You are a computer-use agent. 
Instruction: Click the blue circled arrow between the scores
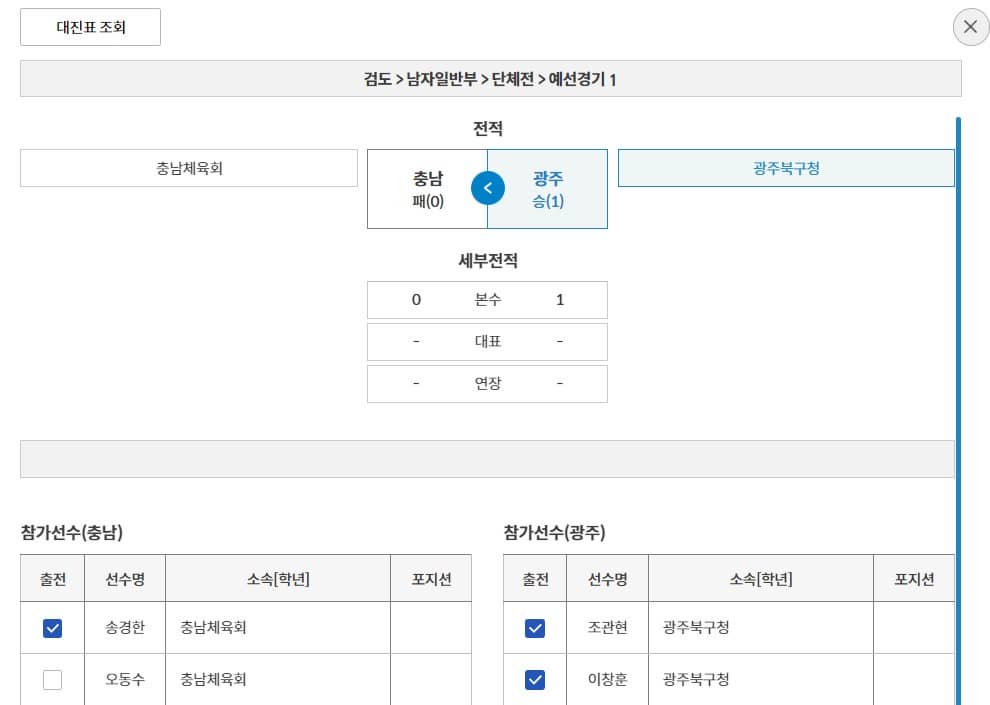coord(487,188)
